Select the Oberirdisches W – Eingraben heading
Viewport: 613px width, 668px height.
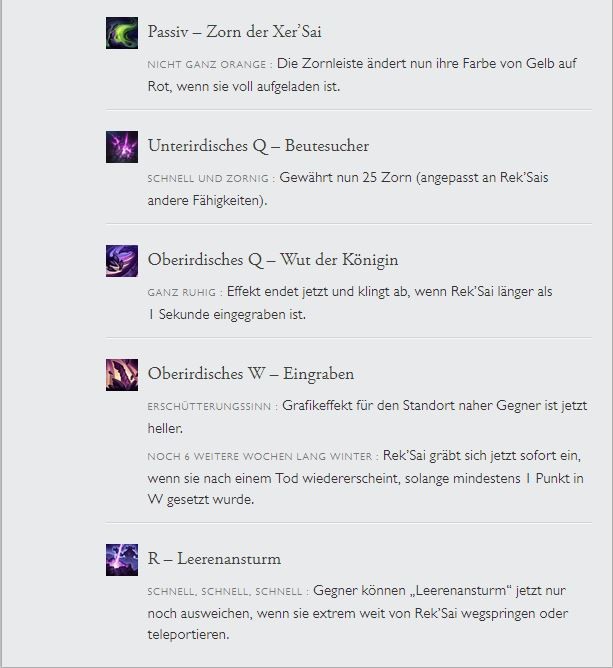(250, 374)
